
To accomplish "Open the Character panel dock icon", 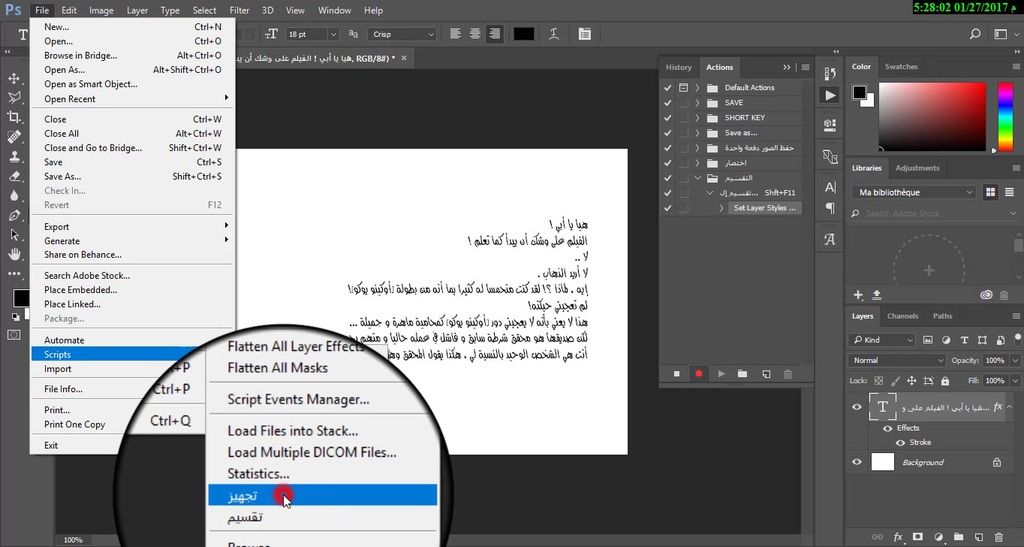I will (x=830, y=187).
